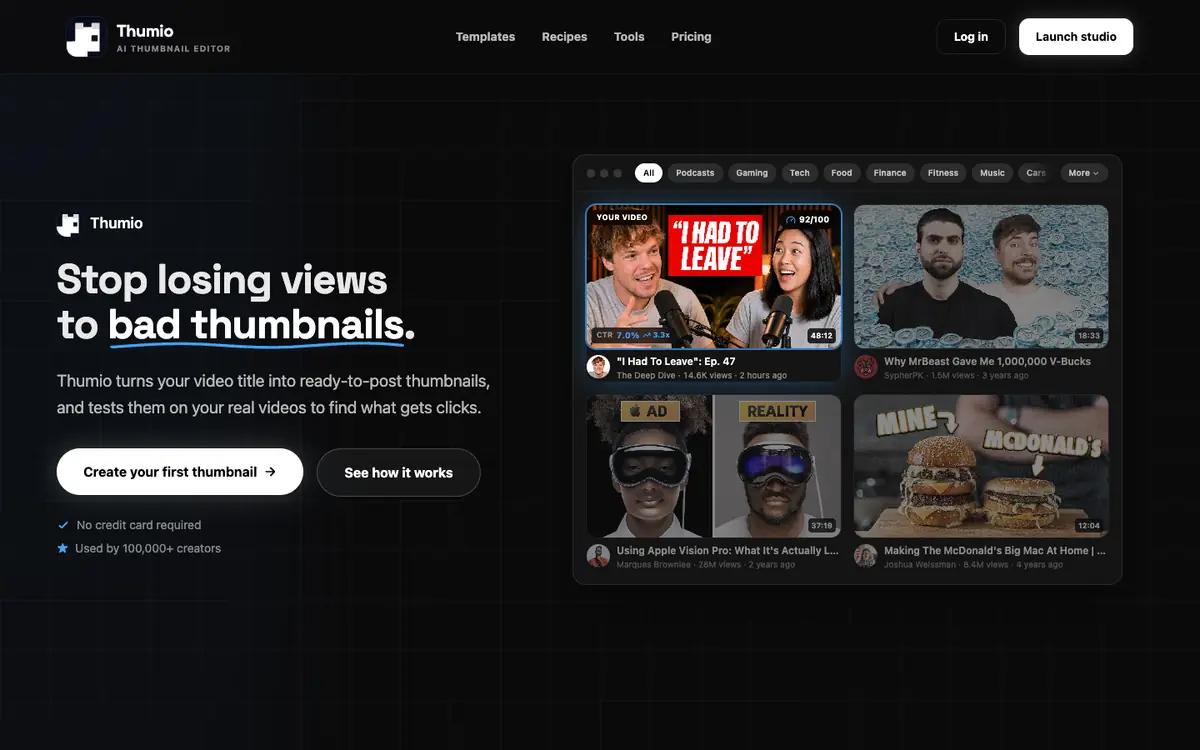1200x750 pixels.
Task: Click the Log in button
Action: [x=971, y=37]
